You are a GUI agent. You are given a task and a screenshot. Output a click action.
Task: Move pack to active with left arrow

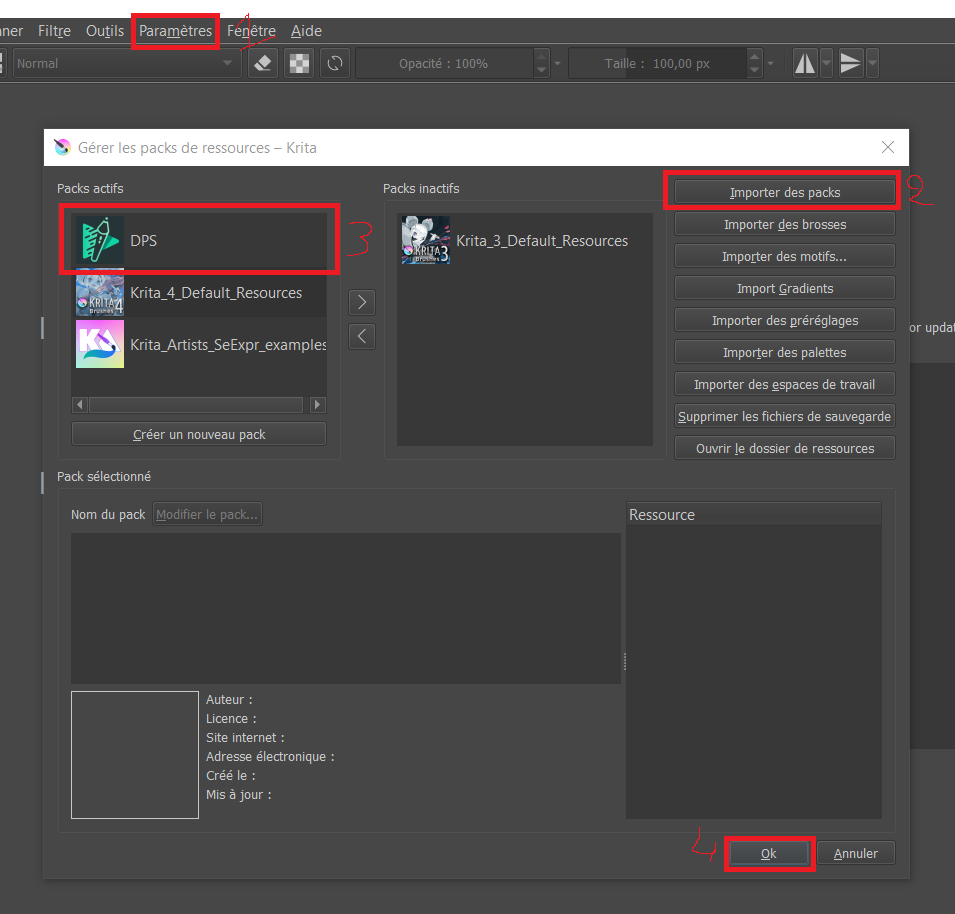tap(362, 336)
